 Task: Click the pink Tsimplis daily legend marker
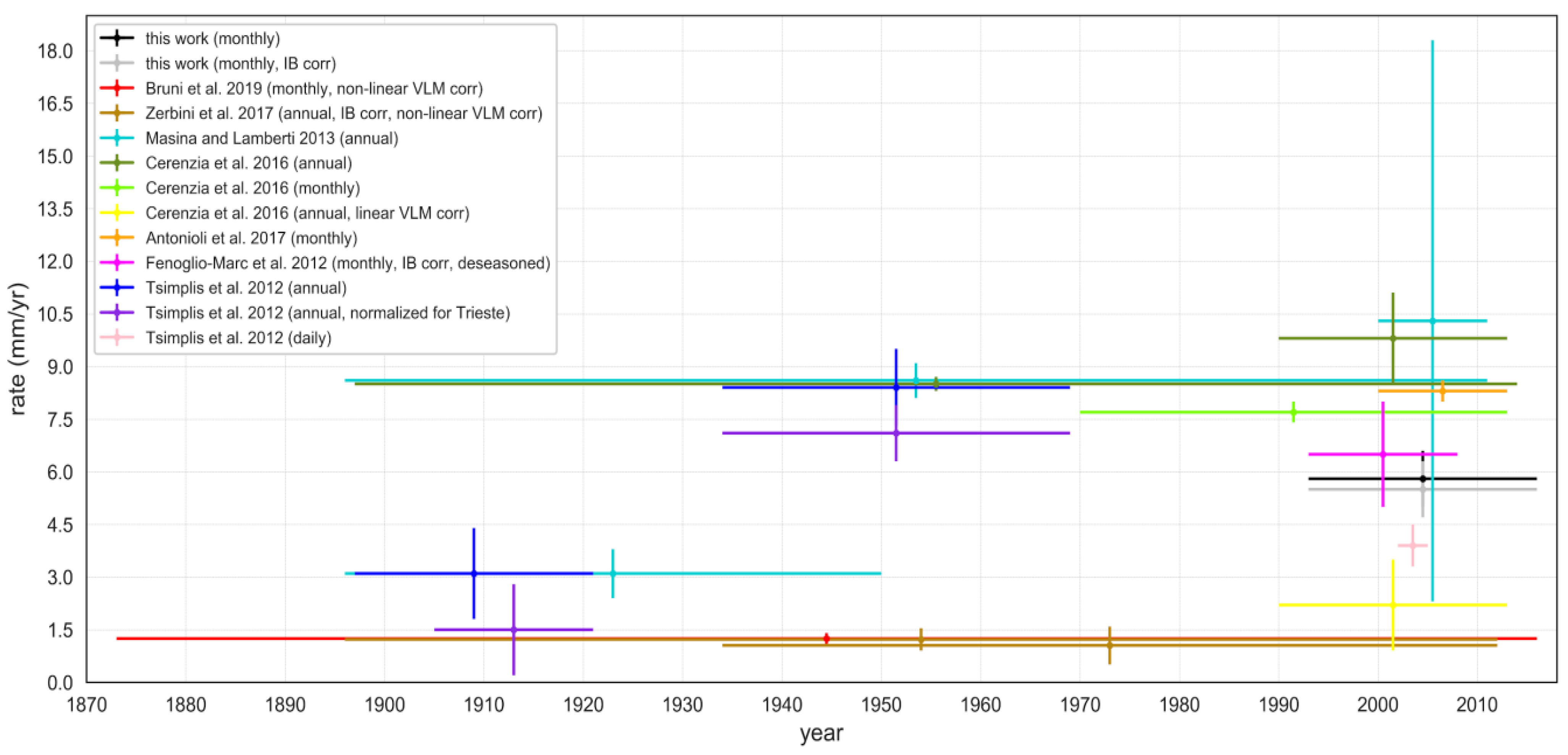(116, 338)
